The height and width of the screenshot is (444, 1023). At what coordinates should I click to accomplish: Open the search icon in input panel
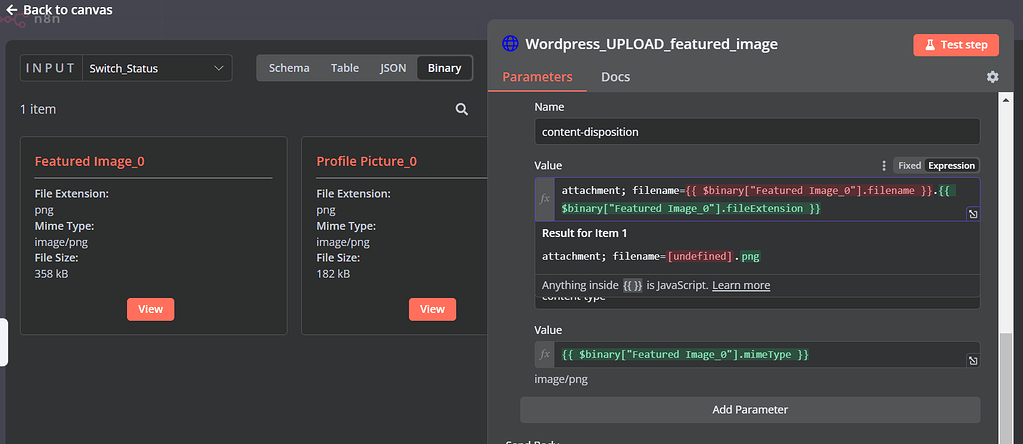(462, 110)
